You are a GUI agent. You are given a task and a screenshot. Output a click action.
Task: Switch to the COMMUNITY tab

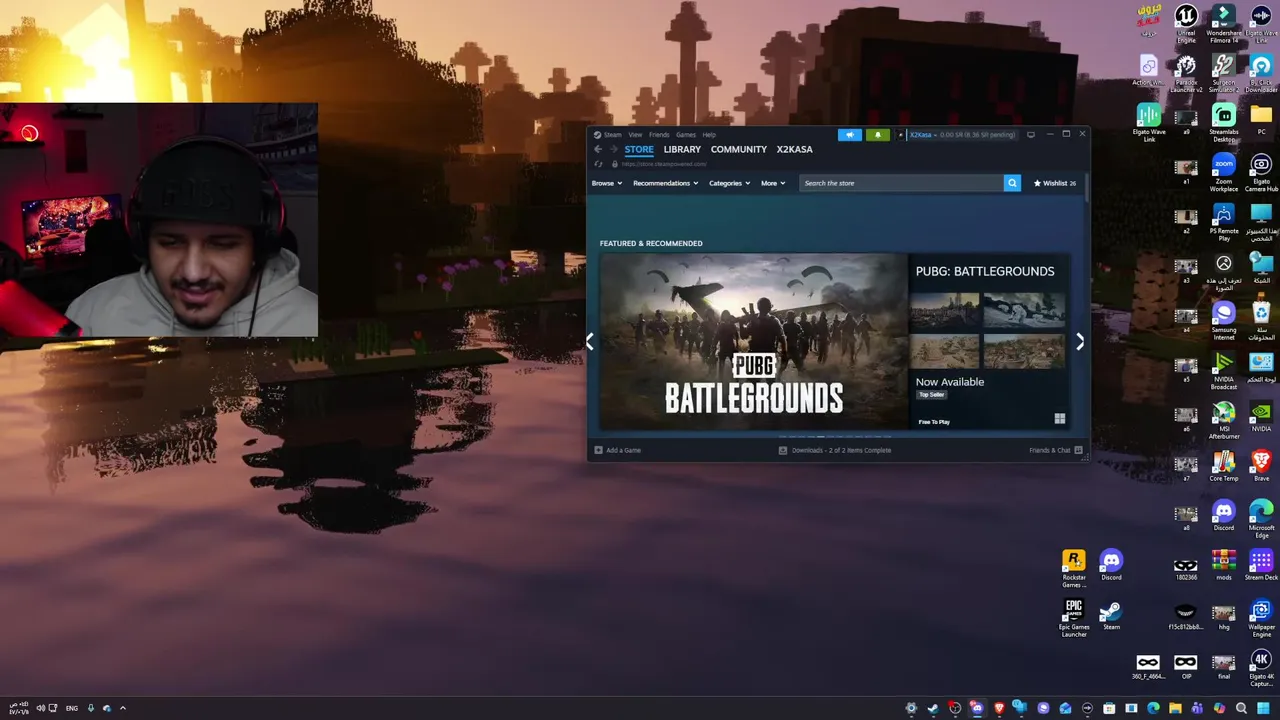[739, 149]
